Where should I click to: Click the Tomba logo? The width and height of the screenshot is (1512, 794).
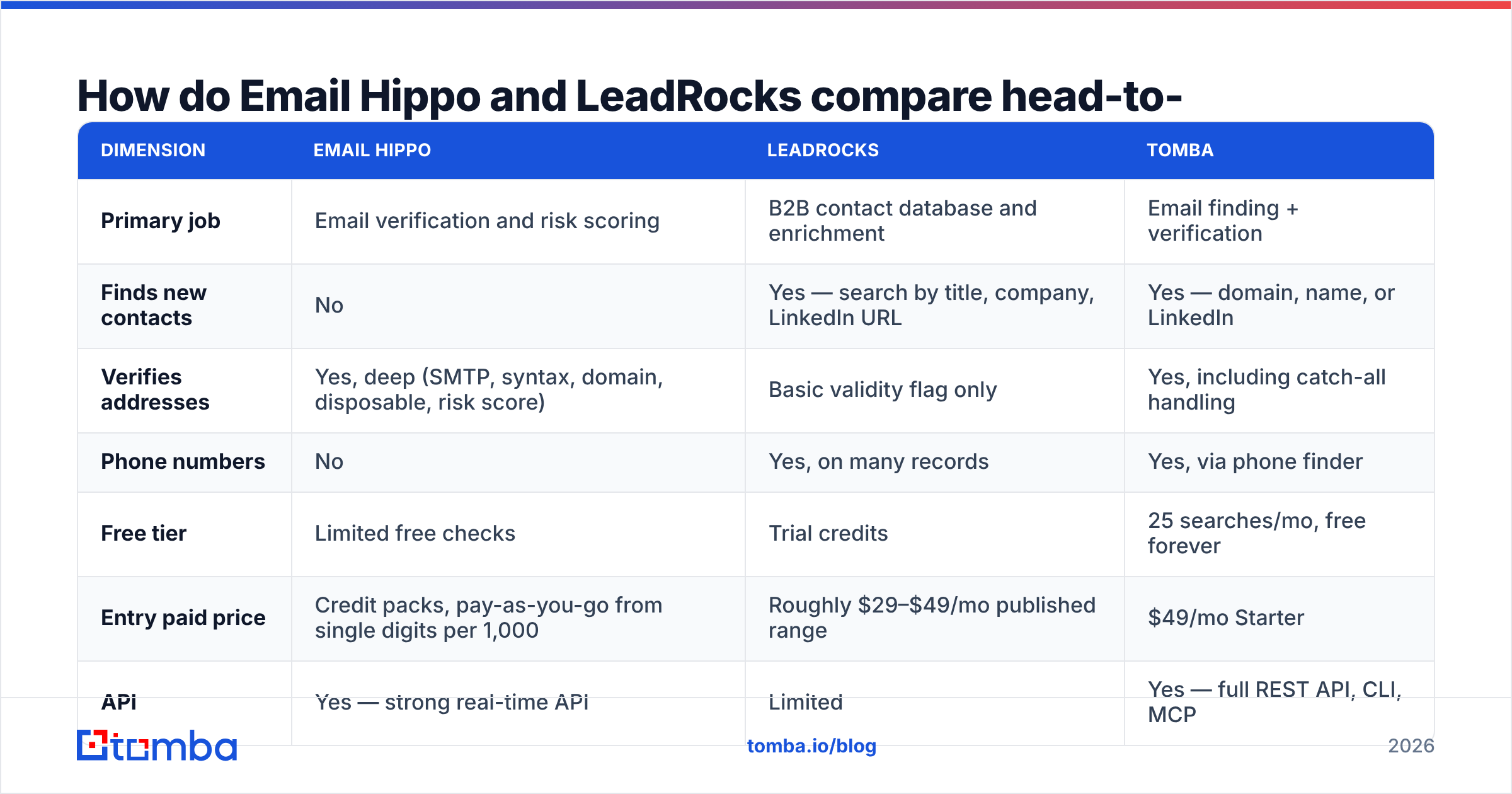[x=157, y=745]
